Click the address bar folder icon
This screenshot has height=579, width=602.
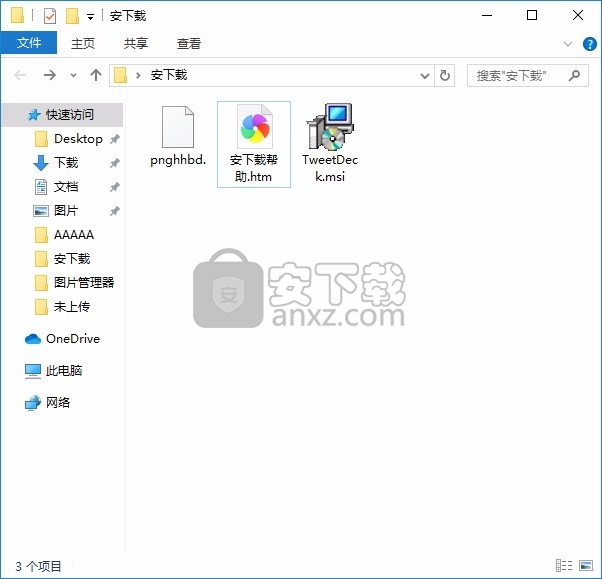click(121, 75)
